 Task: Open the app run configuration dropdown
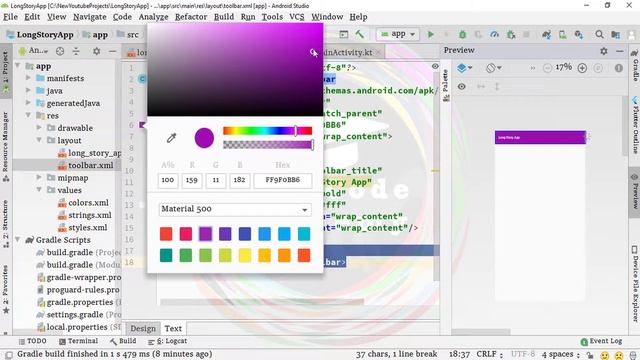click(398, 34)
